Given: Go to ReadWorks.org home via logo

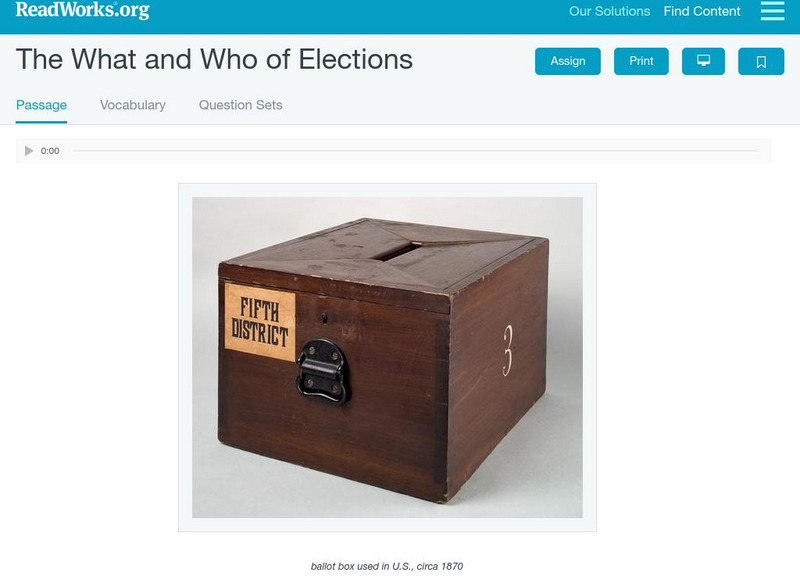Looking at the screenshot, I should pyautogui.click(x=82, y=10).
